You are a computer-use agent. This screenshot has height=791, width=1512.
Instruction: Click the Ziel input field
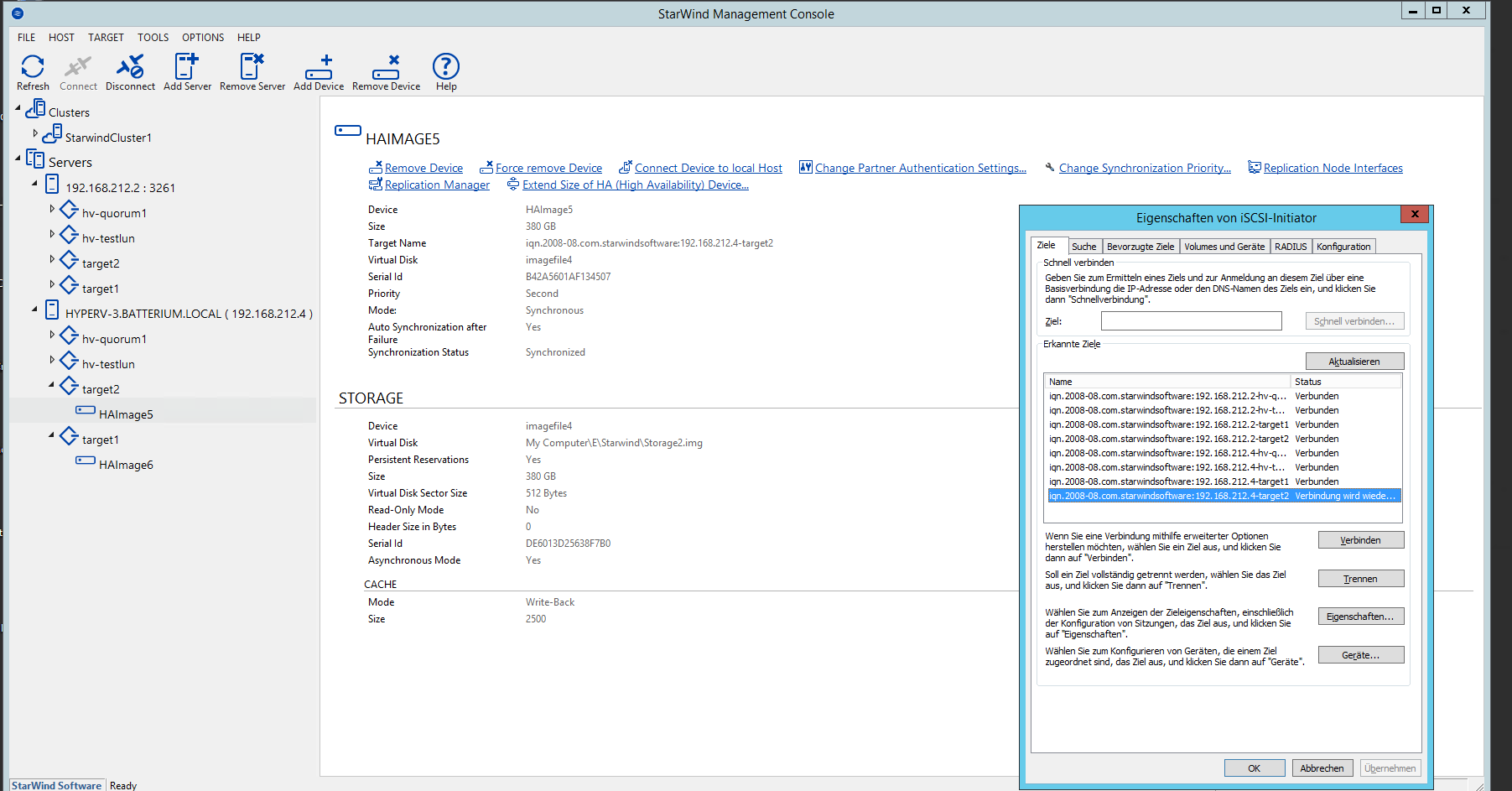coord(1191,321)
